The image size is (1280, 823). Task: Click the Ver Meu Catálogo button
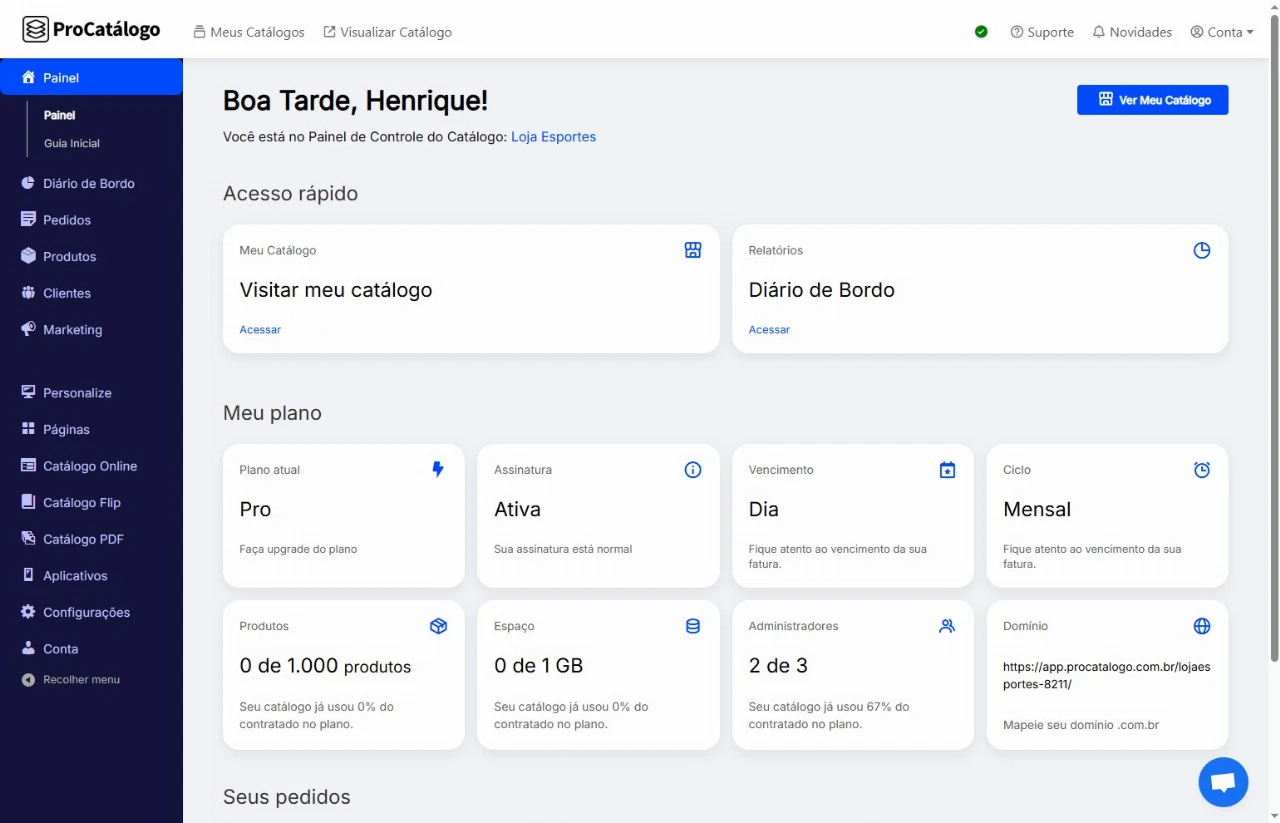[1152, 100]
